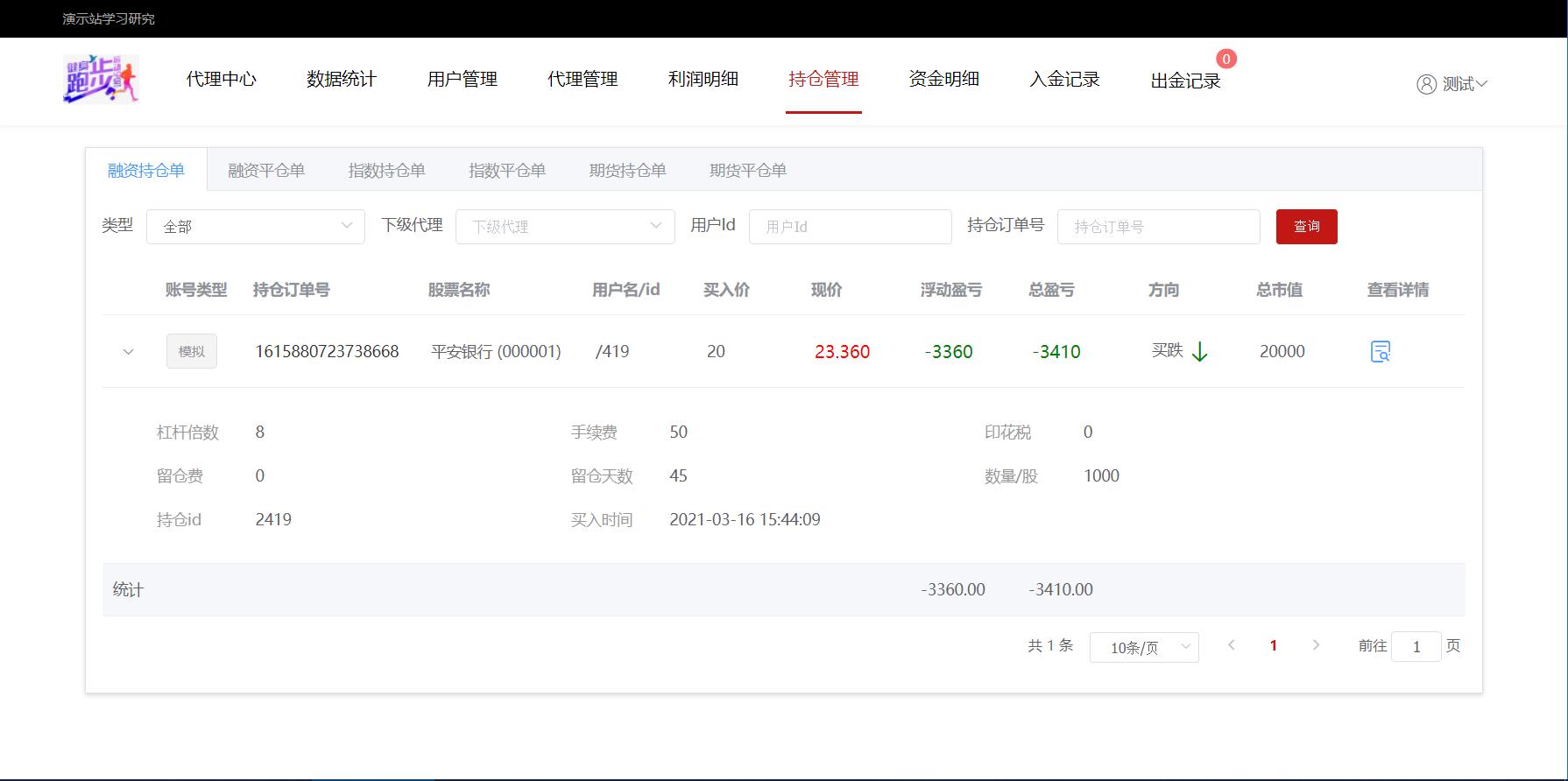The height and width of the screenshot is (781, 1568).
Task: Click the user avatar icon beside 测试
Action: click(1426, 84)
